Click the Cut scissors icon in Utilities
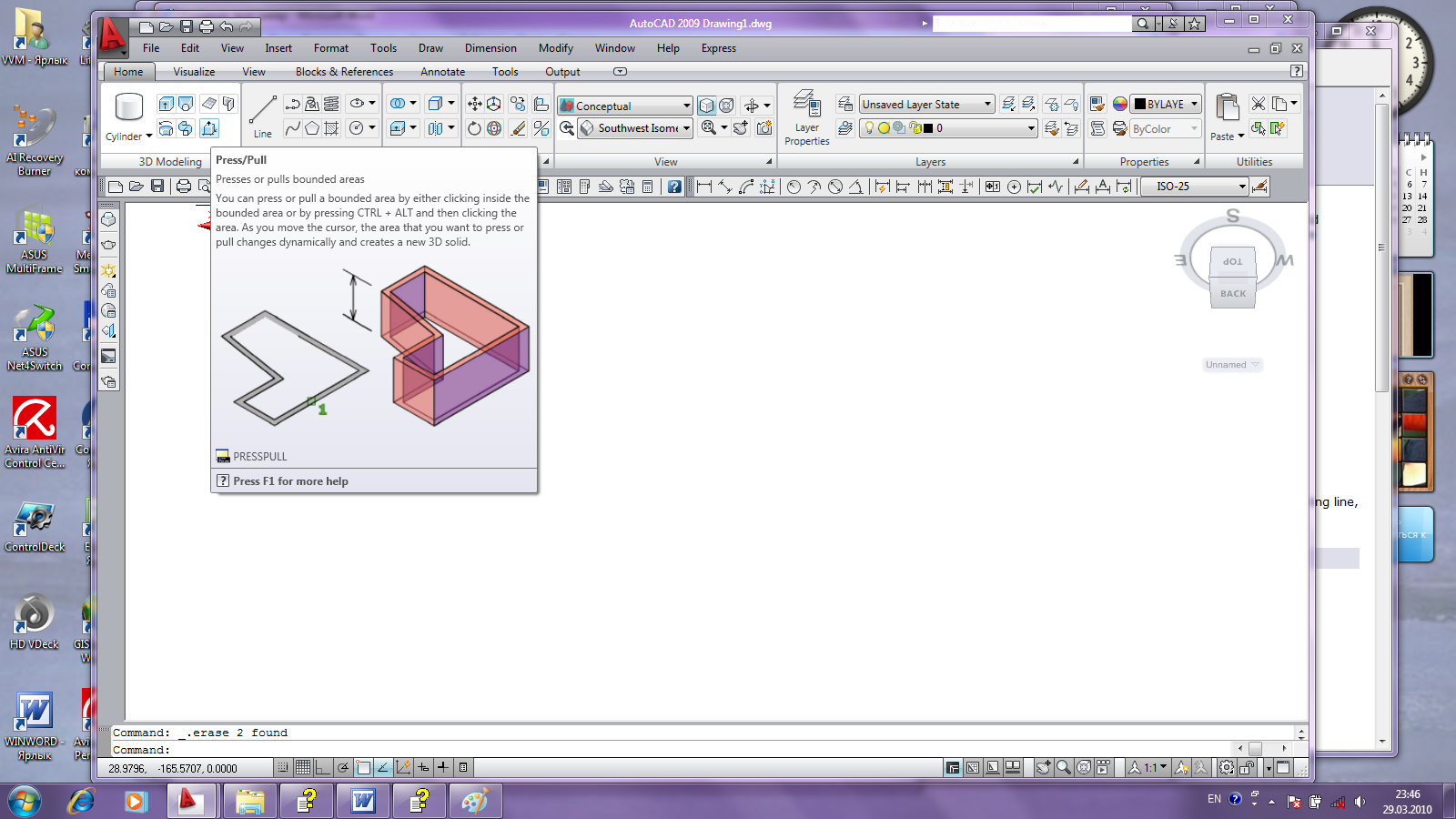The height and width of the screenshot is (819, 1456). click(x=1258, y=104)
